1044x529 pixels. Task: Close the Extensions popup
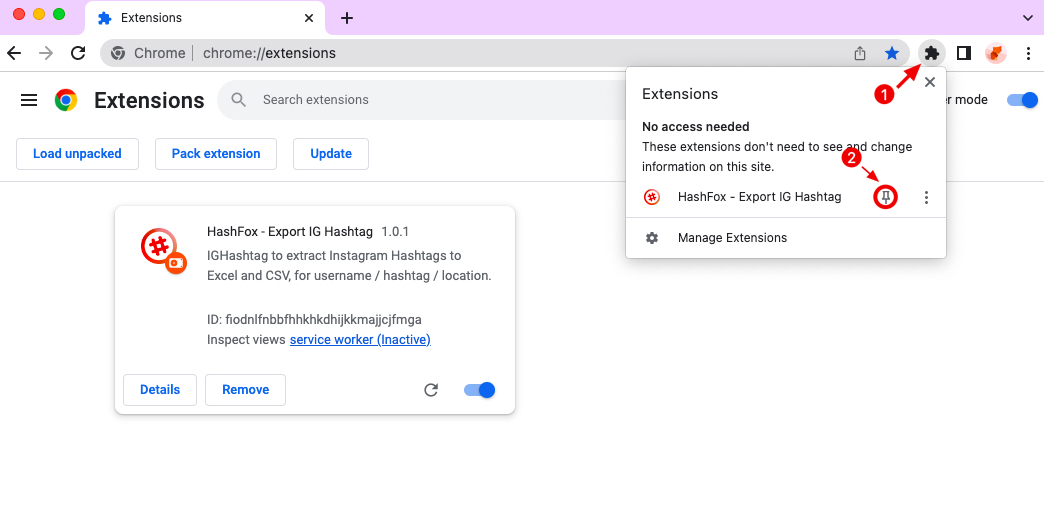tap(930, 82)
